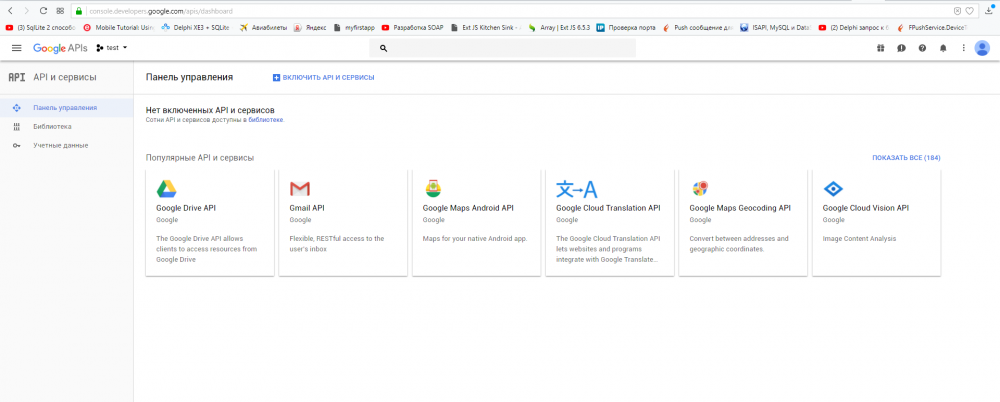Open Проверка порта bookmark
1000x402 pixels.
coord(626,27)
